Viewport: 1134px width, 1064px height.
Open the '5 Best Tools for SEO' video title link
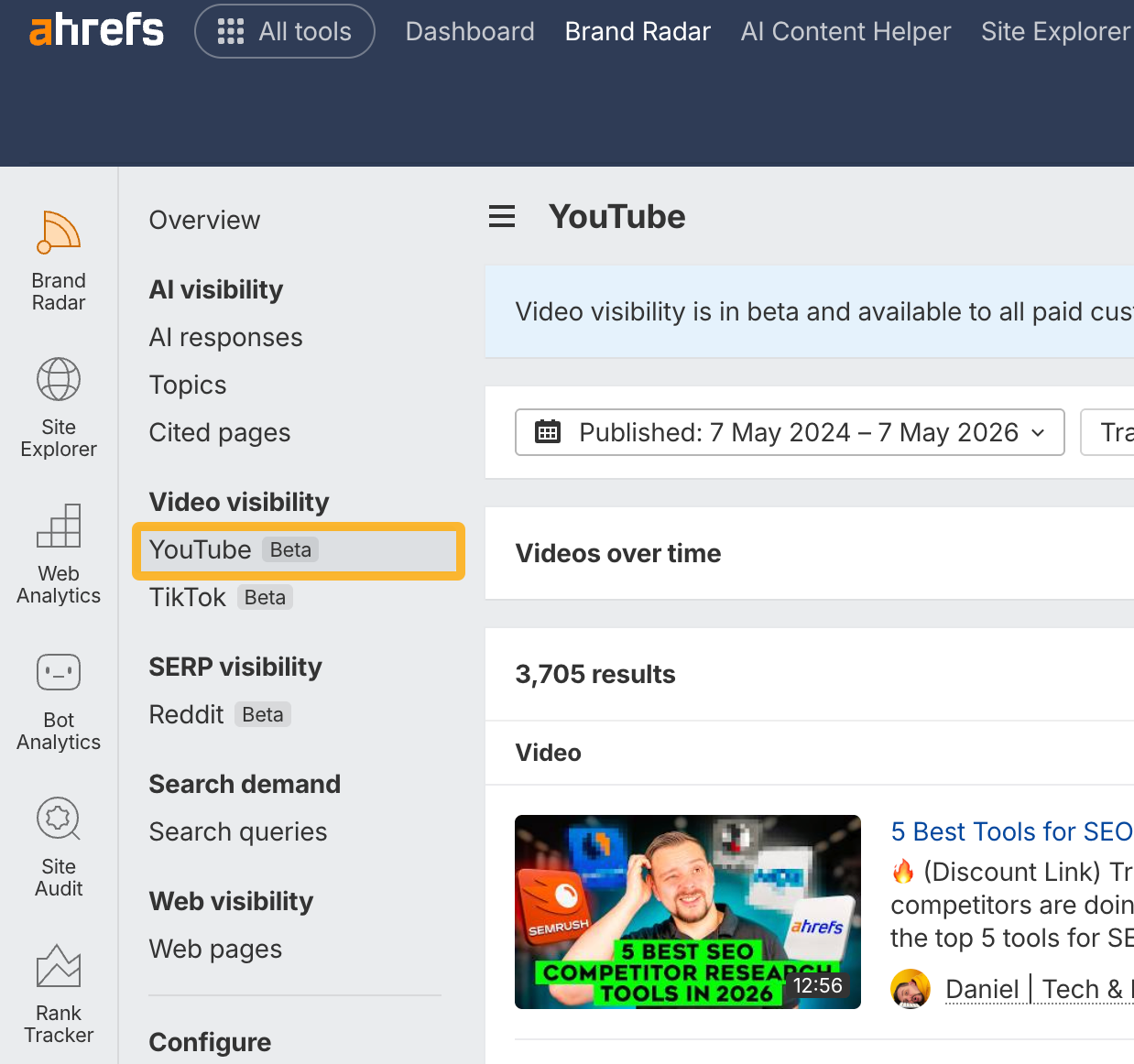point(1011,831)
